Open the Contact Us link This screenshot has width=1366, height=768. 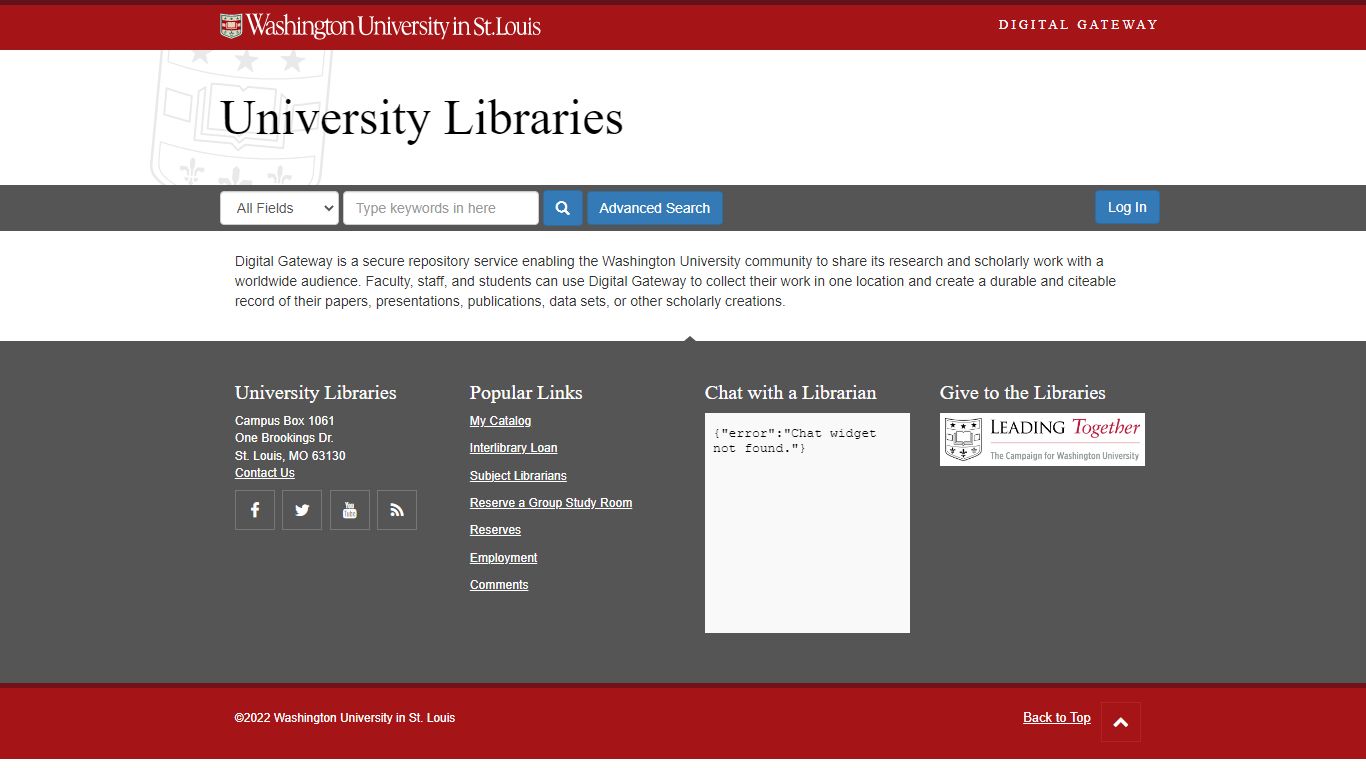click(265, 473)
